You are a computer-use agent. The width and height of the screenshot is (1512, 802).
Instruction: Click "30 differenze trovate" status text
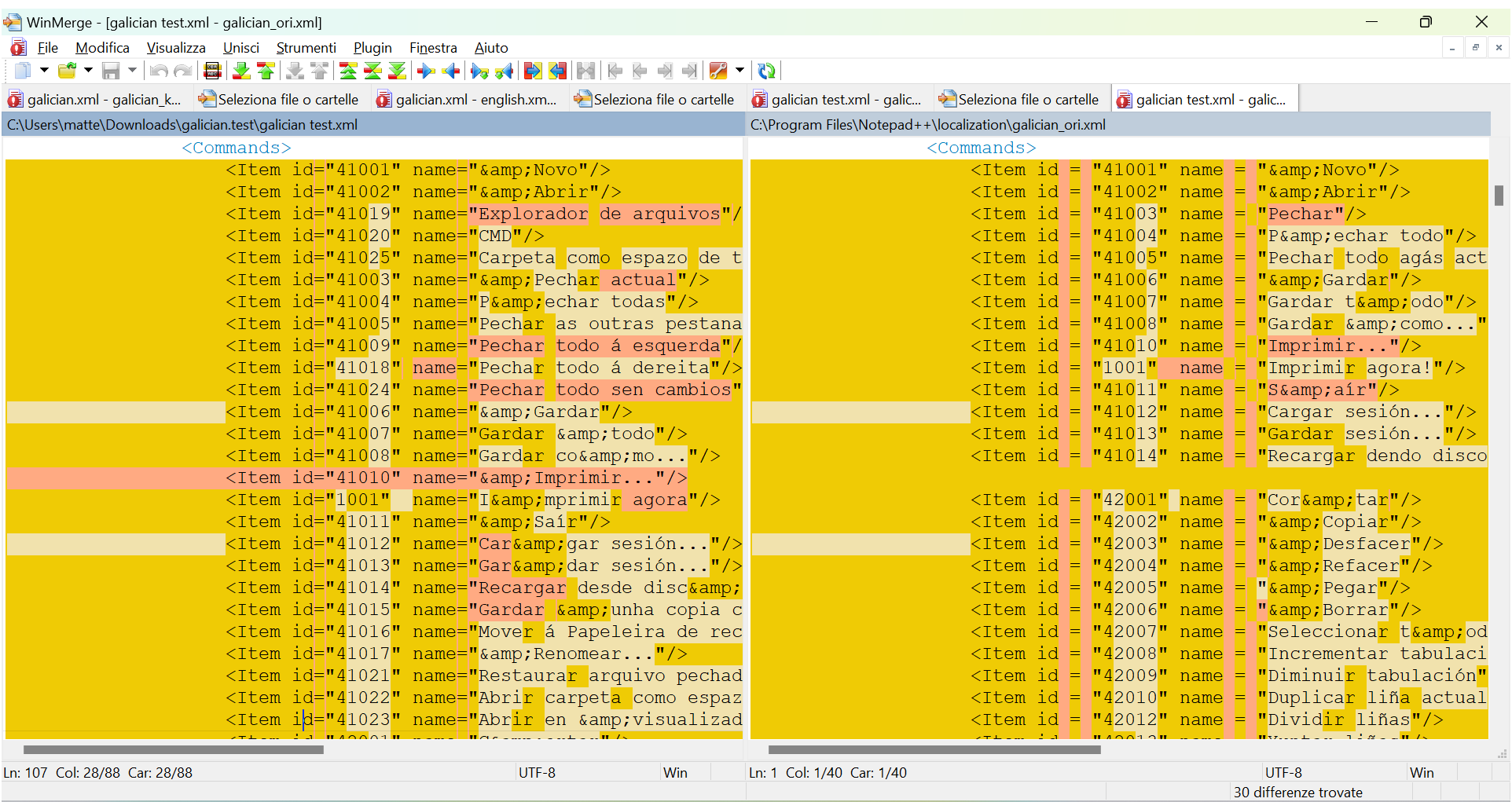point(1297,793)
